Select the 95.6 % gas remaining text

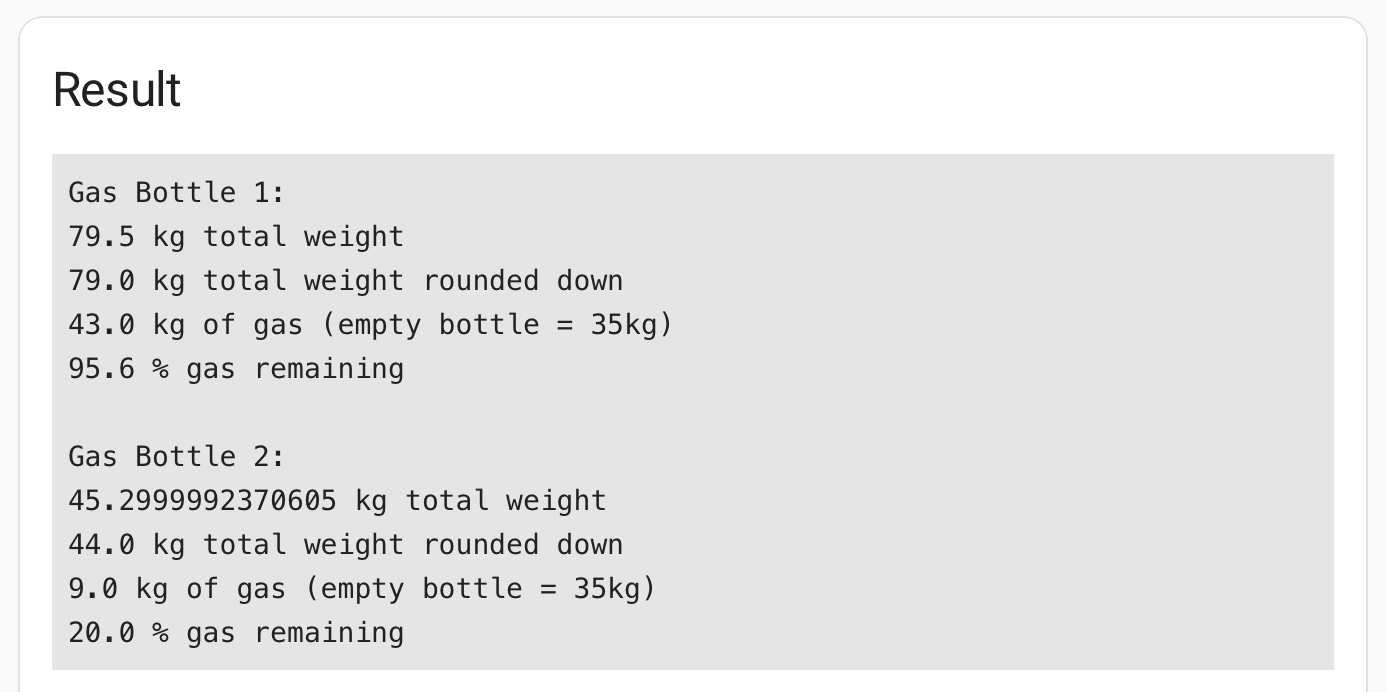(236, 368)
